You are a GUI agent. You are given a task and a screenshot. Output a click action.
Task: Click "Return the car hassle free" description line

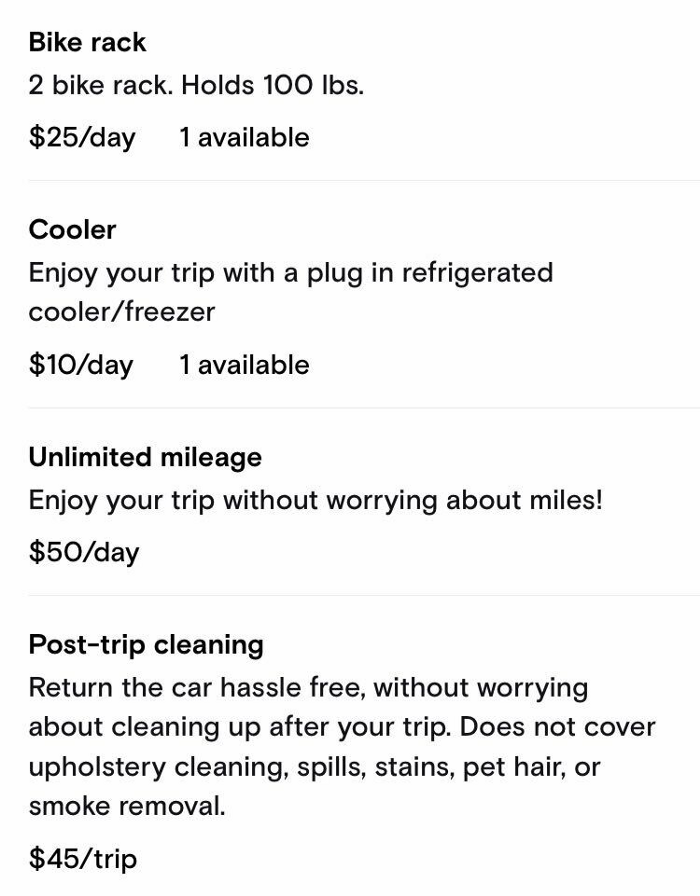pyautogui.click(x=308, y=687)
